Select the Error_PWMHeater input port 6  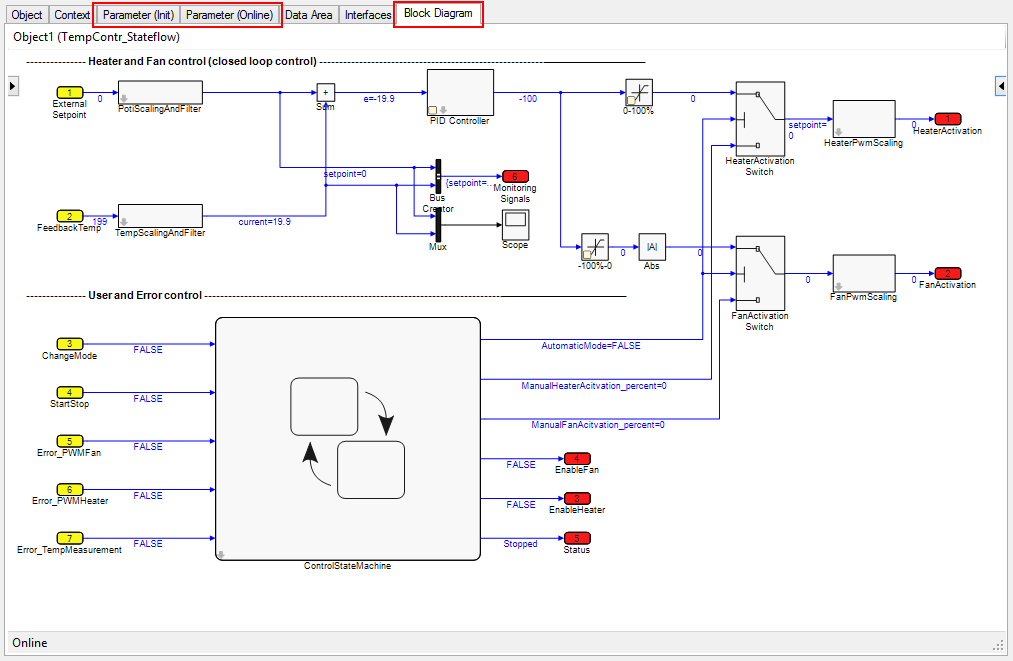pos(70,490)
